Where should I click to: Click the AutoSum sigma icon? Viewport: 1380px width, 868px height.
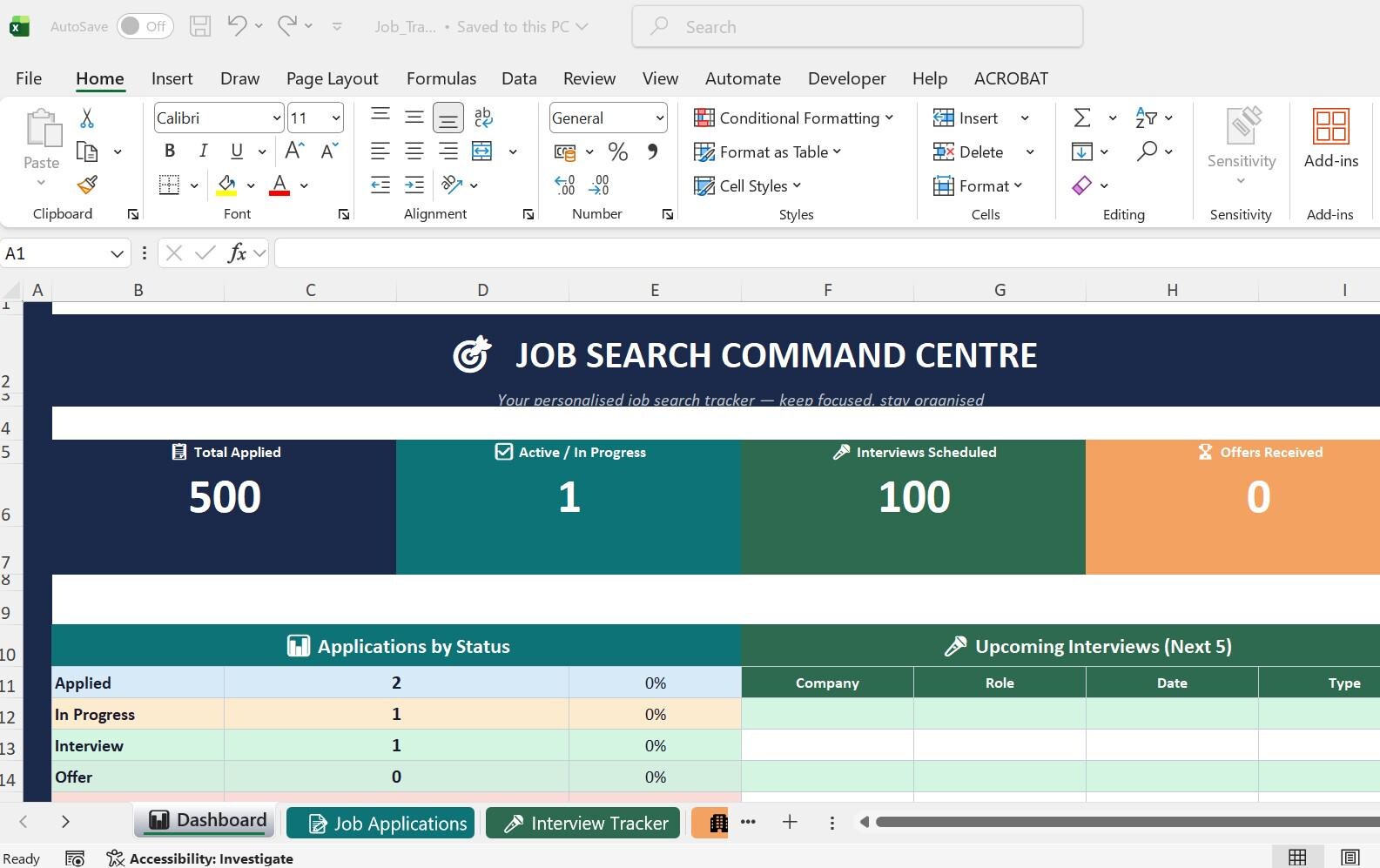[1082, 118]
